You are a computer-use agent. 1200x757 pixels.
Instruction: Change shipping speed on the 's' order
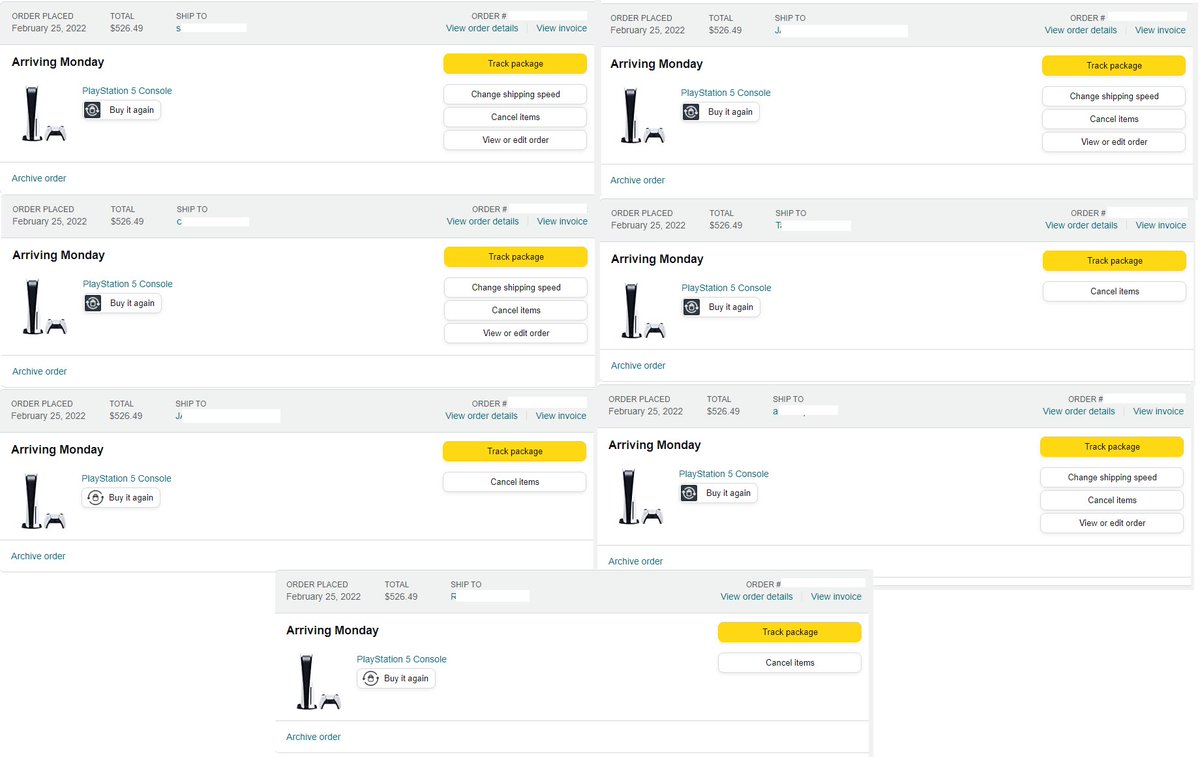point(515,94)
